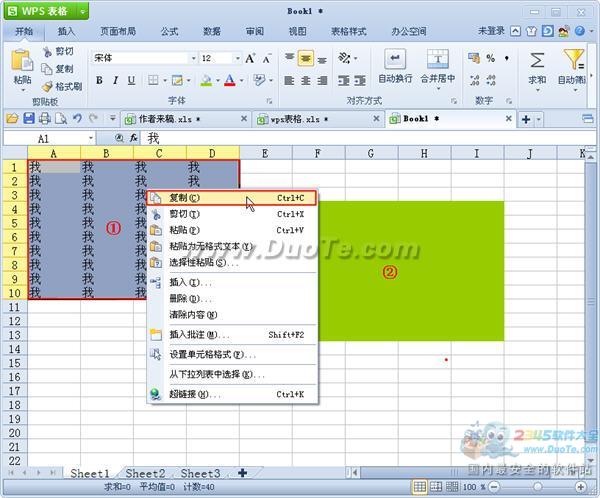Click the Print icon in quick toolbar

coord(45,119)
